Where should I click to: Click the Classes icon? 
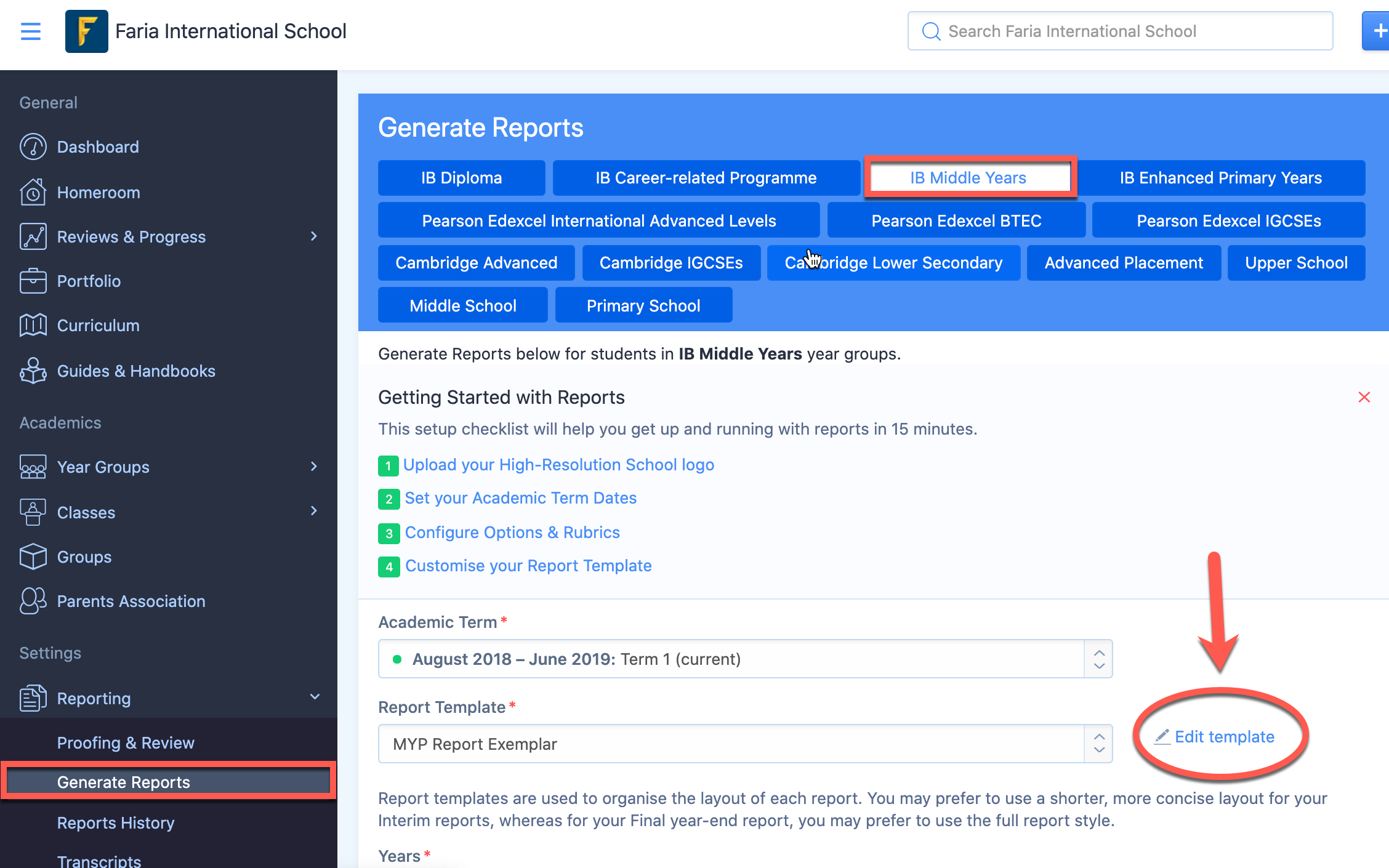[33, 512]
